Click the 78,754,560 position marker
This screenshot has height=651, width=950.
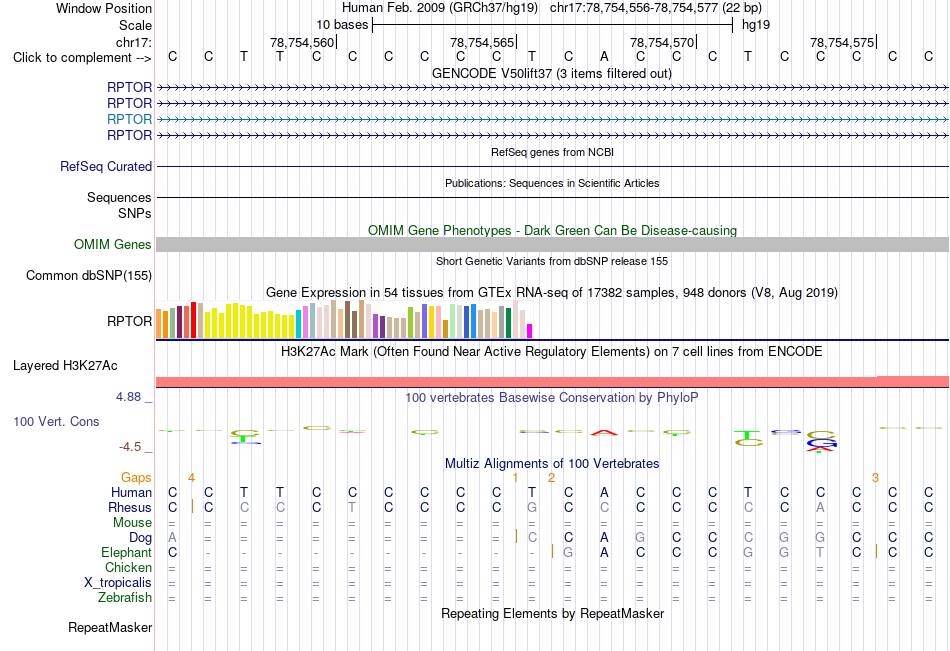[303, 42]
